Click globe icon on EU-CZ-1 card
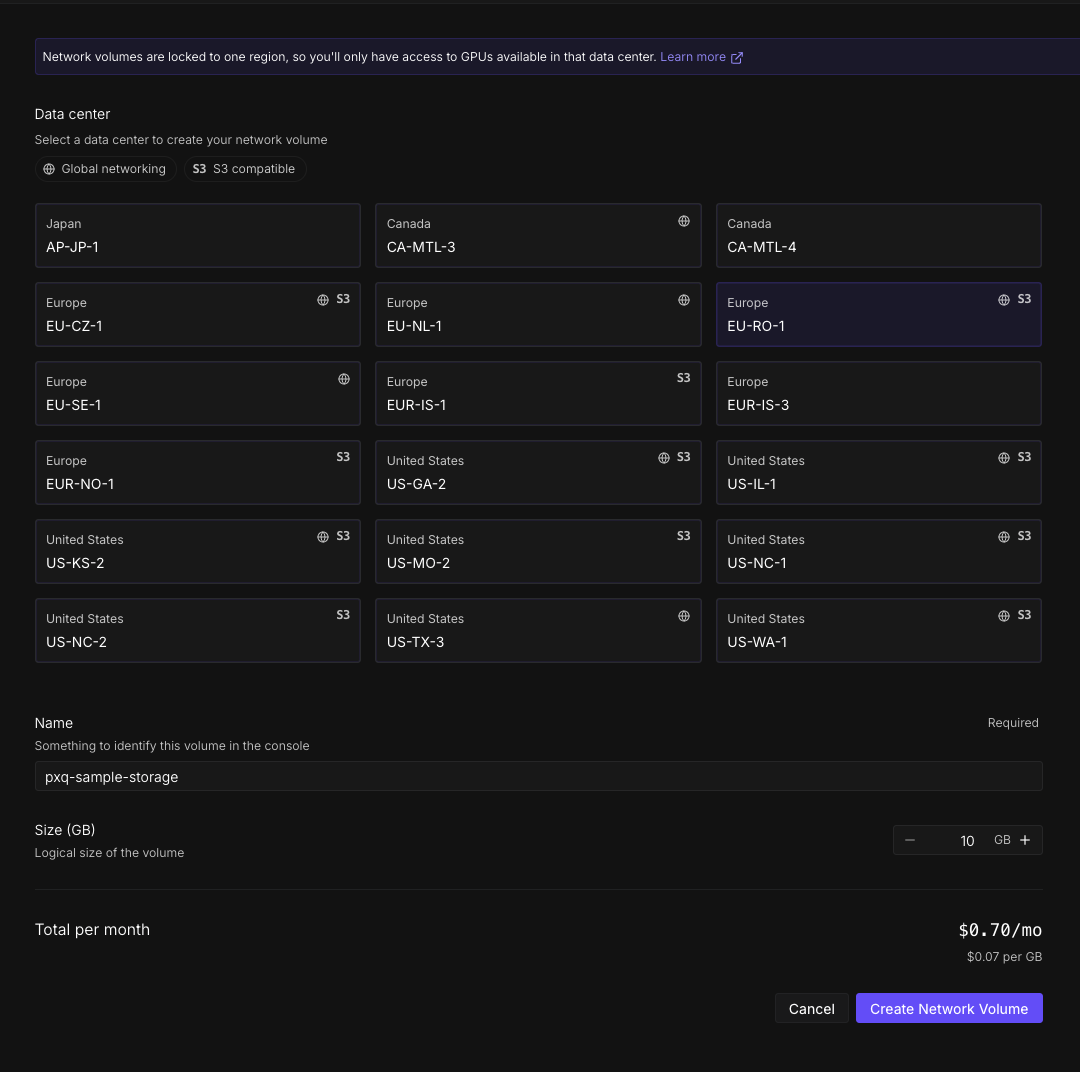This screenshot has width=1080, height=1072. click(x=322, y=300)
